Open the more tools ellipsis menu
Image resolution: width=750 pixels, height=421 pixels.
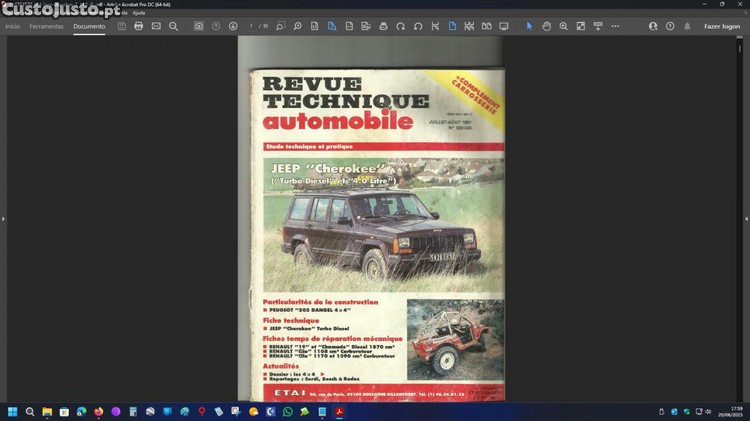(x=615, y=26)
